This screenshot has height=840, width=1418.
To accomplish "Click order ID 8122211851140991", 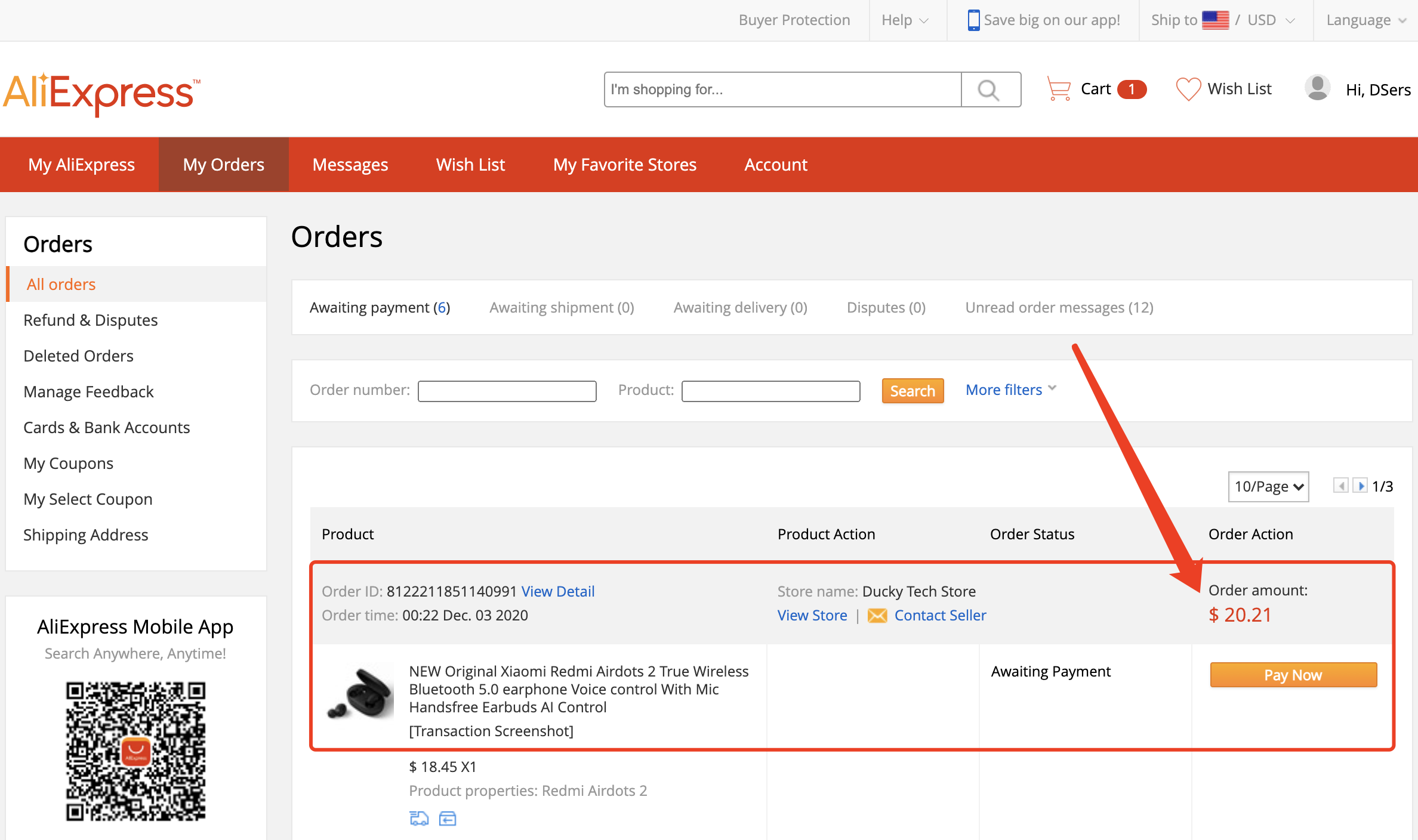I will 451,591.
